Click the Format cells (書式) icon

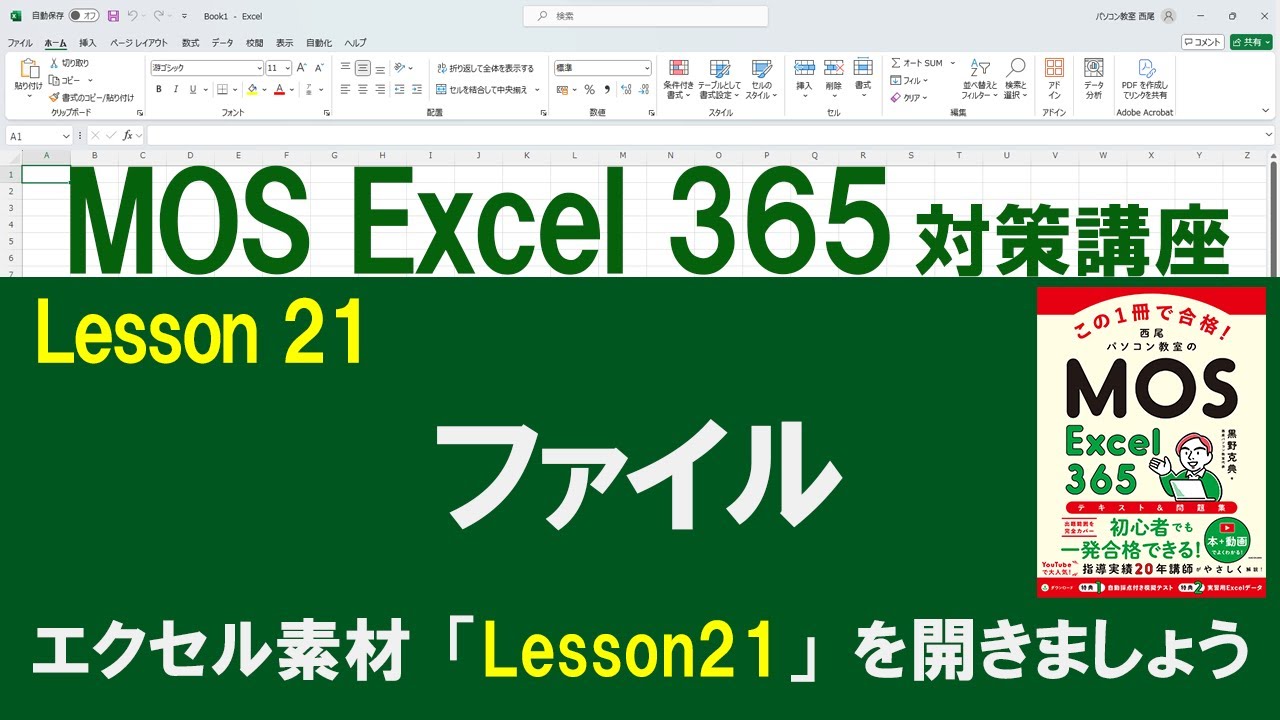pyautogui.click(x=862, y=67)
